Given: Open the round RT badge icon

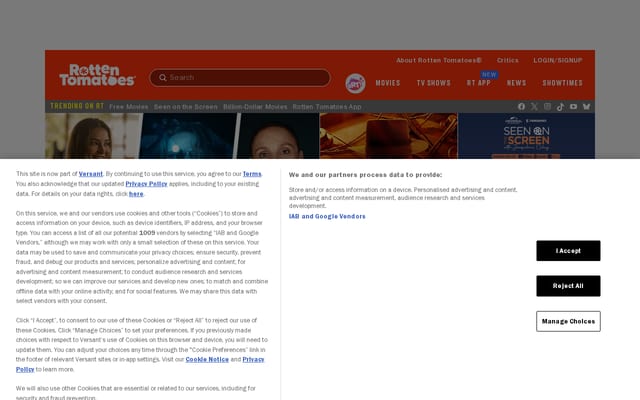Looking at the screenshot, I should point(355,83).
